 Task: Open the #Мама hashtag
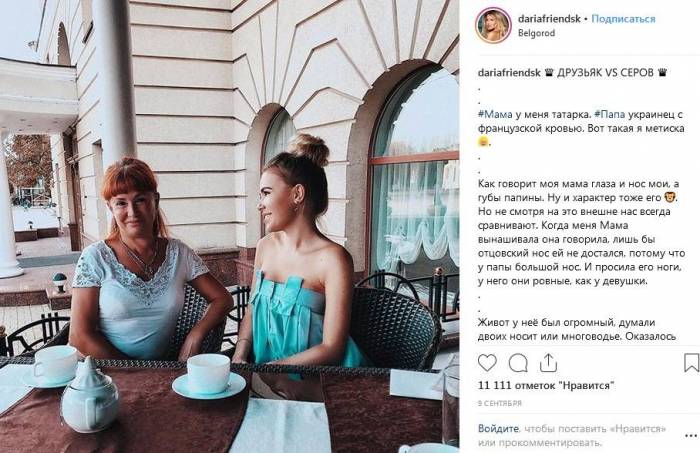[x=495, y=114]
